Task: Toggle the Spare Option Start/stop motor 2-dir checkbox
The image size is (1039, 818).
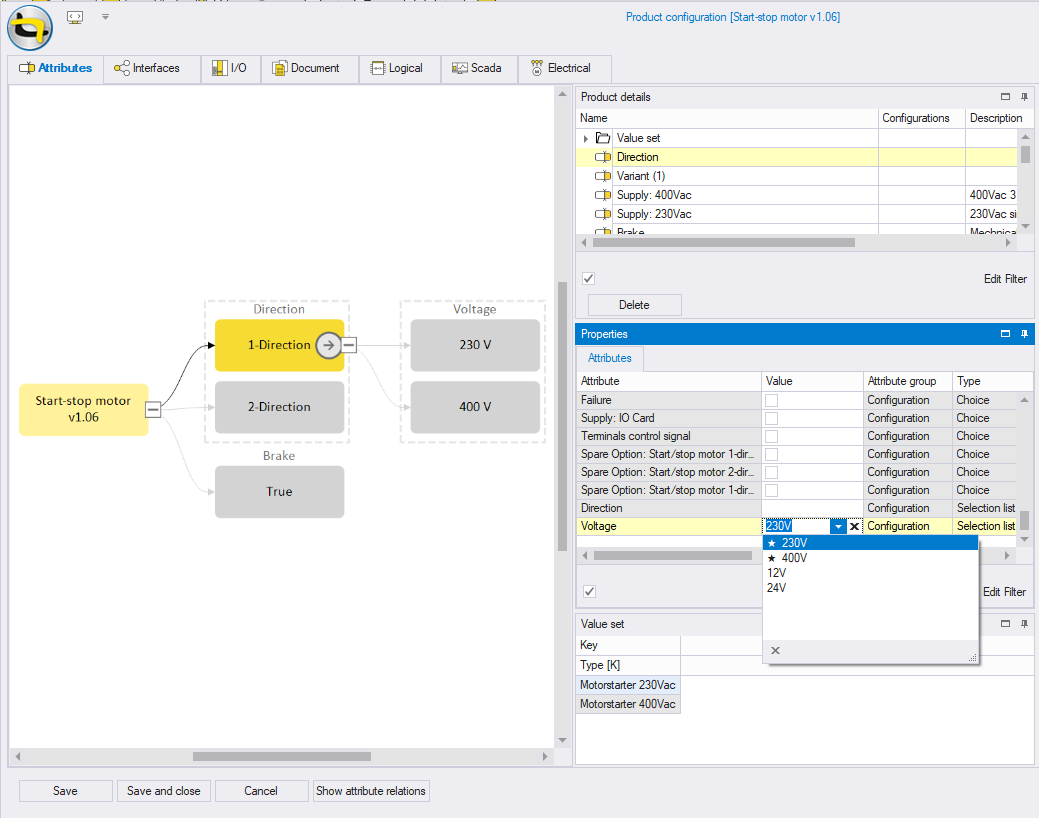Action: pos(771,472)
